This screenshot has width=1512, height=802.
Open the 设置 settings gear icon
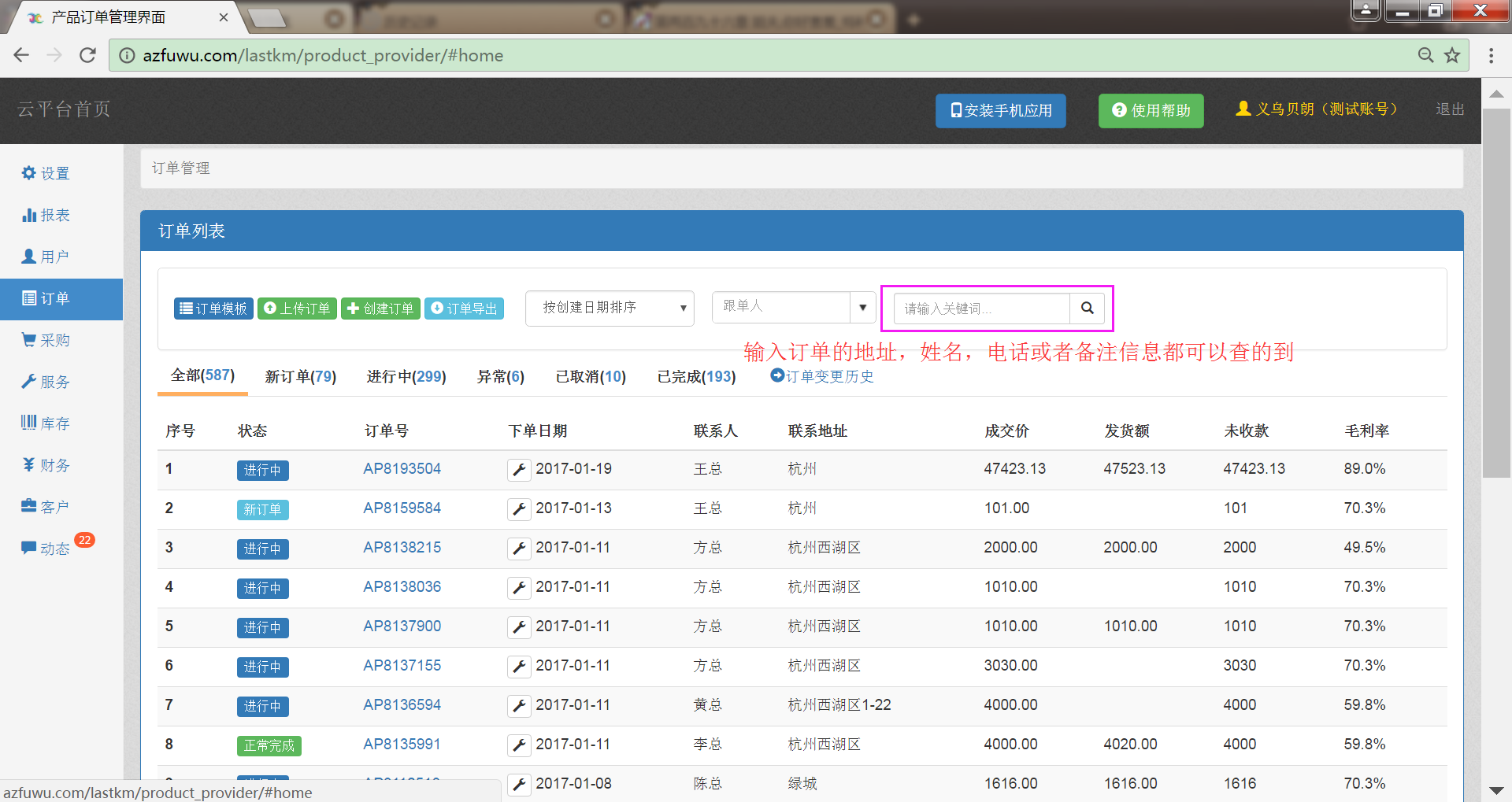[x=29, y=173]
